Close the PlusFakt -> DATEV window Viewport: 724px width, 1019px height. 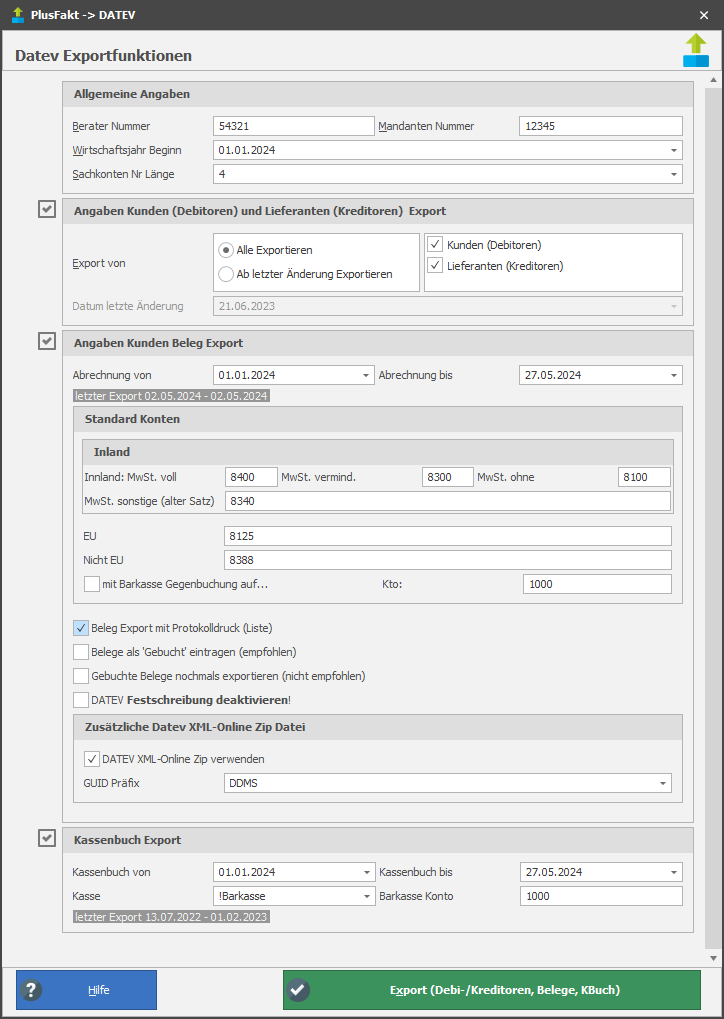(x=704, y=15)
